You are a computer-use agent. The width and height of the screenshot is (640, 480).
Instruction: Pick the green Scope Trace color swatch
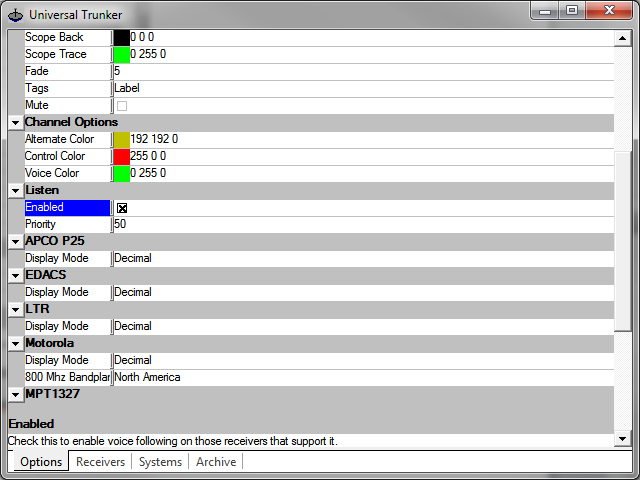click(121, 54)
